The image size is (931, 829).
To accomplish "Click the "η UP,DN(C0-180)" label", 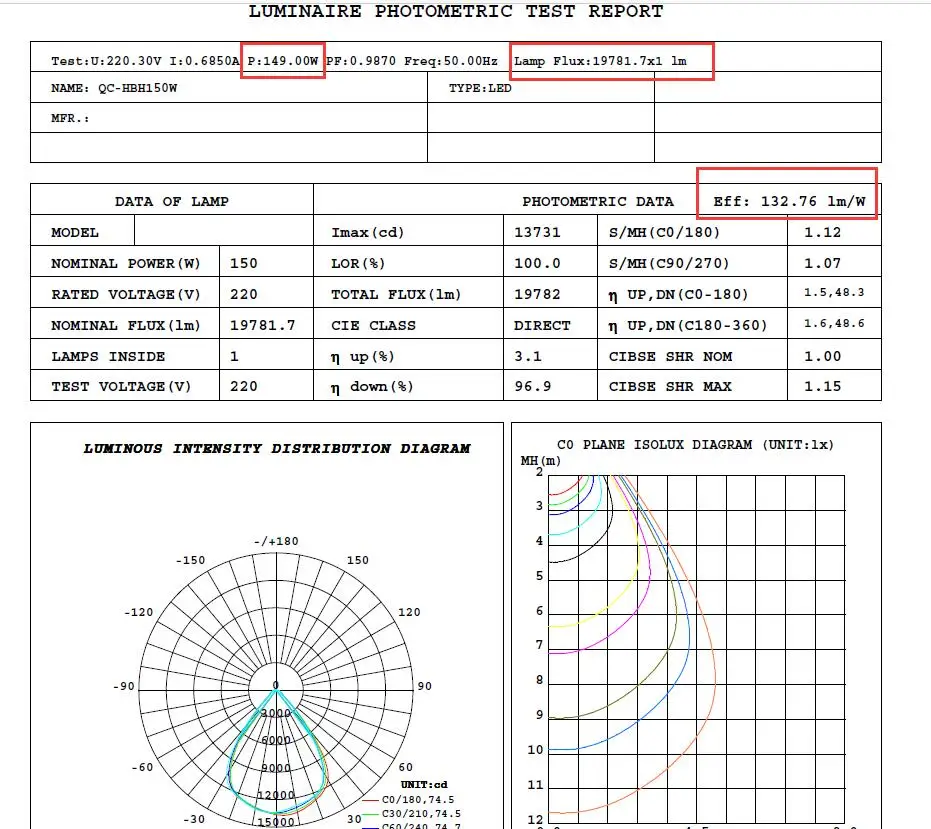I will pyautogui.click(x=679, y=295).
